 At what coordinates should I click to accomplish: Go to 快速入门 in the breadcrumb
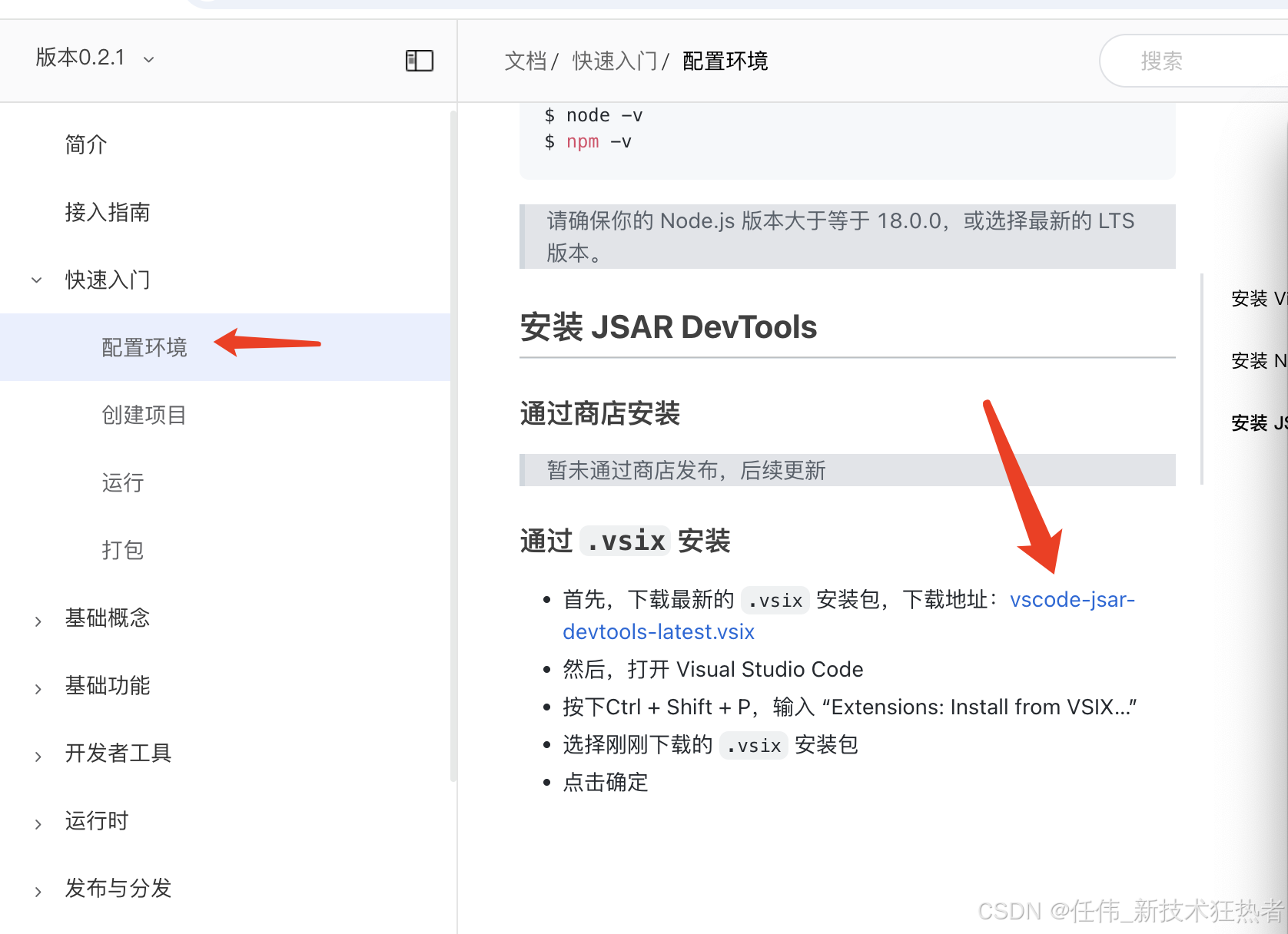[615, 61]
